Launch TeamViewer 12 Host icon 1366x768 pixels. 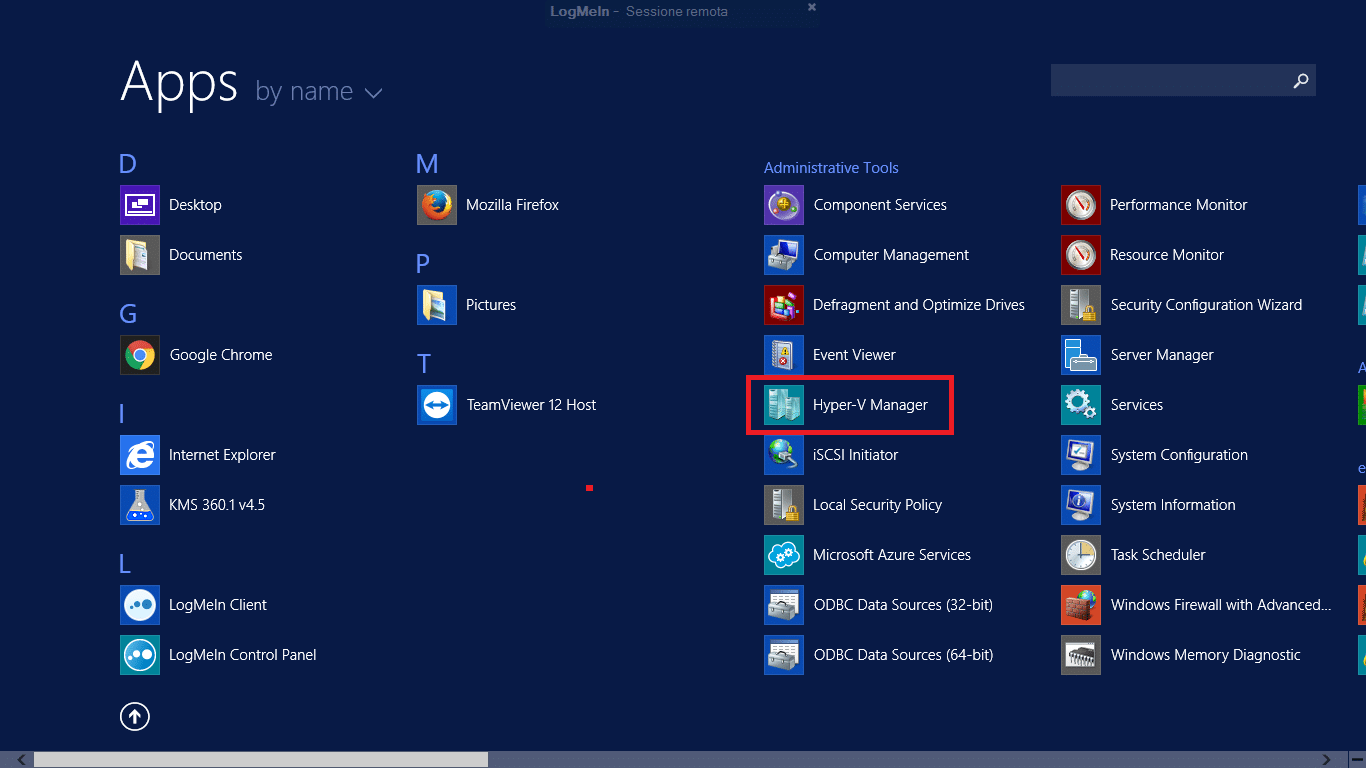437,405
